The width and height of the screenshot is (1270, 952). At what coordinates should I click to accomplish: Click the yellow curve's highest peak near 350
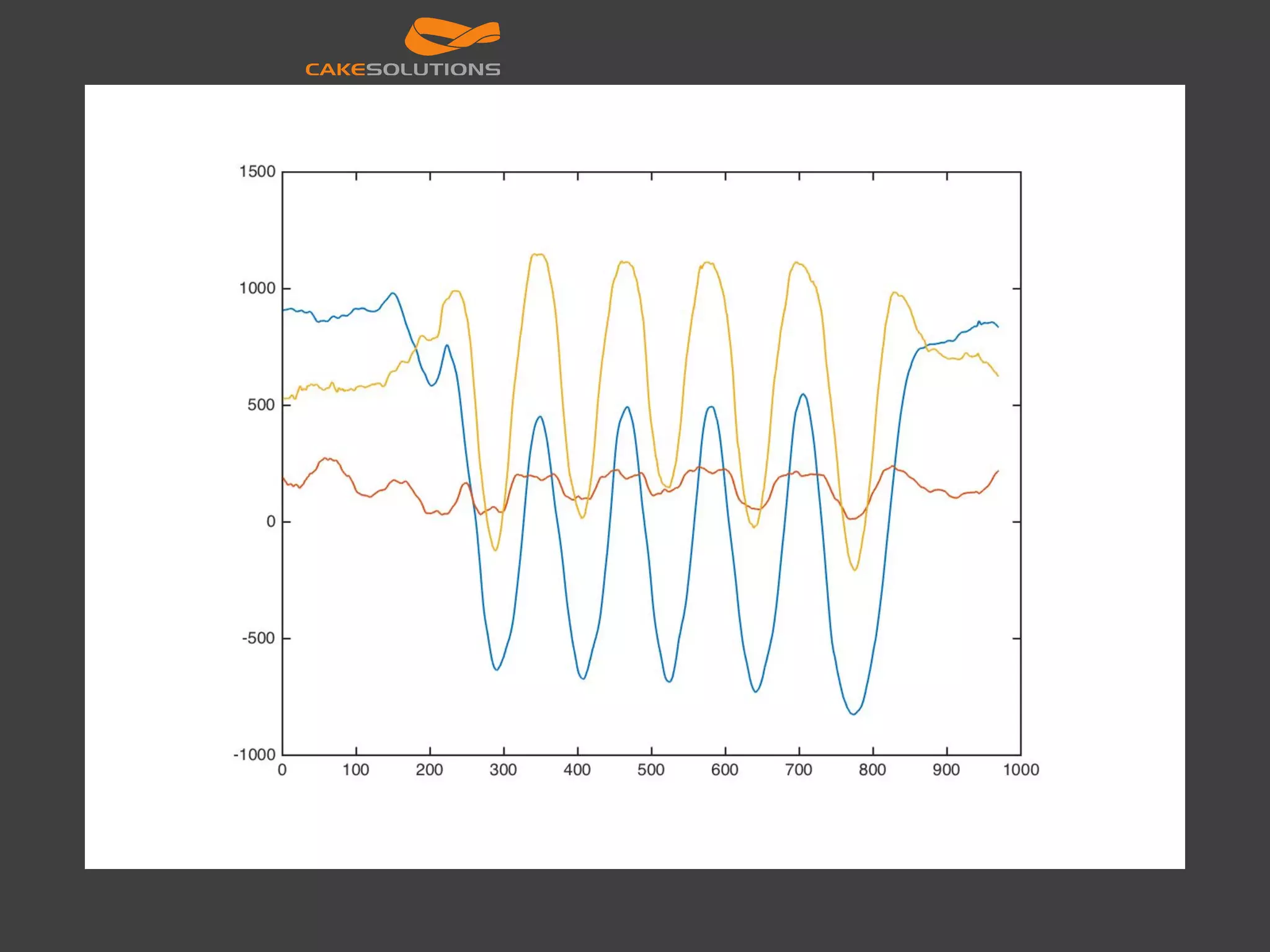537,254
